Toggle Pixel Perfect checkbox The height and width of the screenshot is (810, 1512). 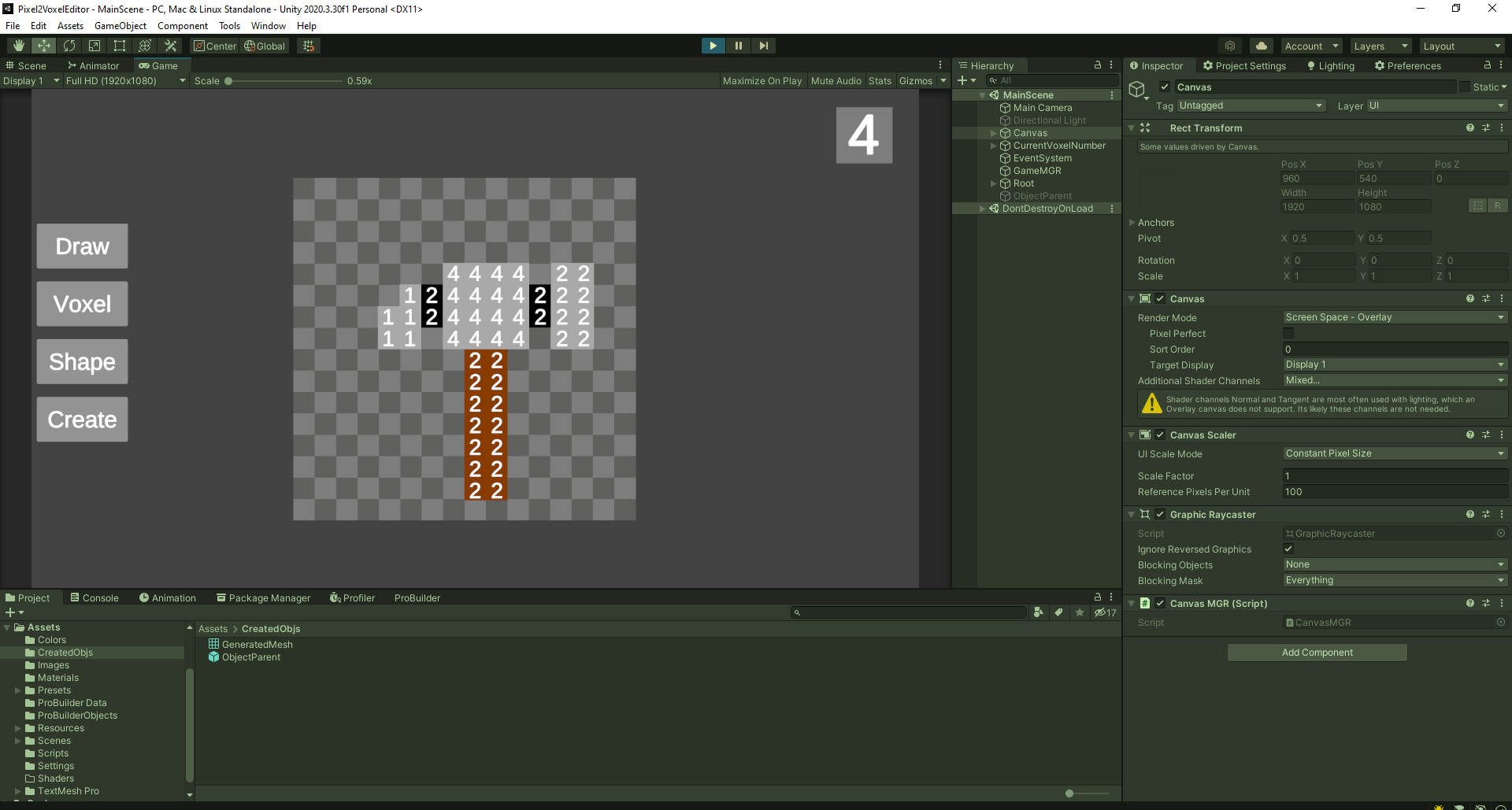(x=1288, y=333)
